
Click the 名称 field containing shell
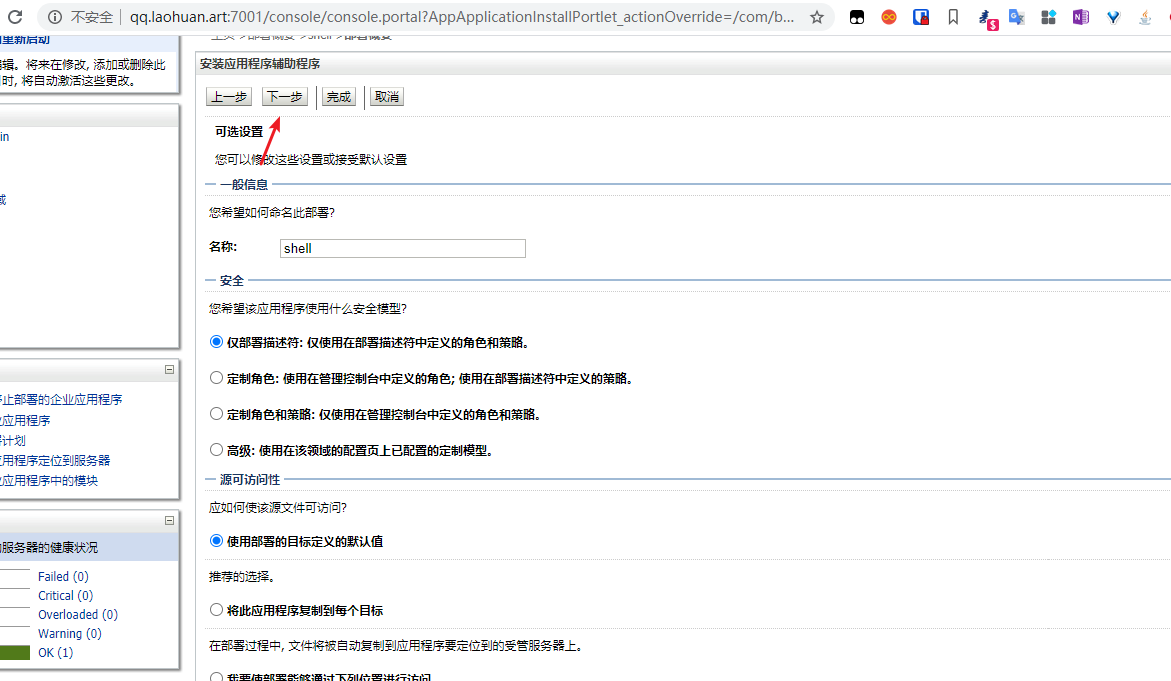tap(402, 249)
